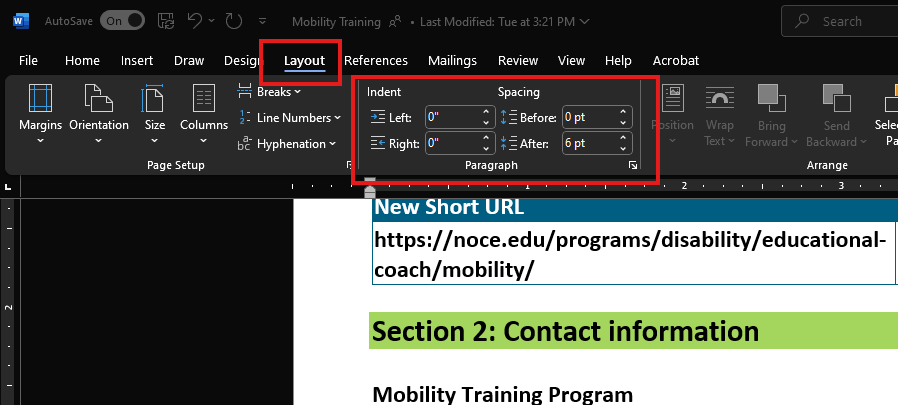898x405 pixels.
Task: Decrease Spacing Before with down arrow
Action: (x=624, y=123)
